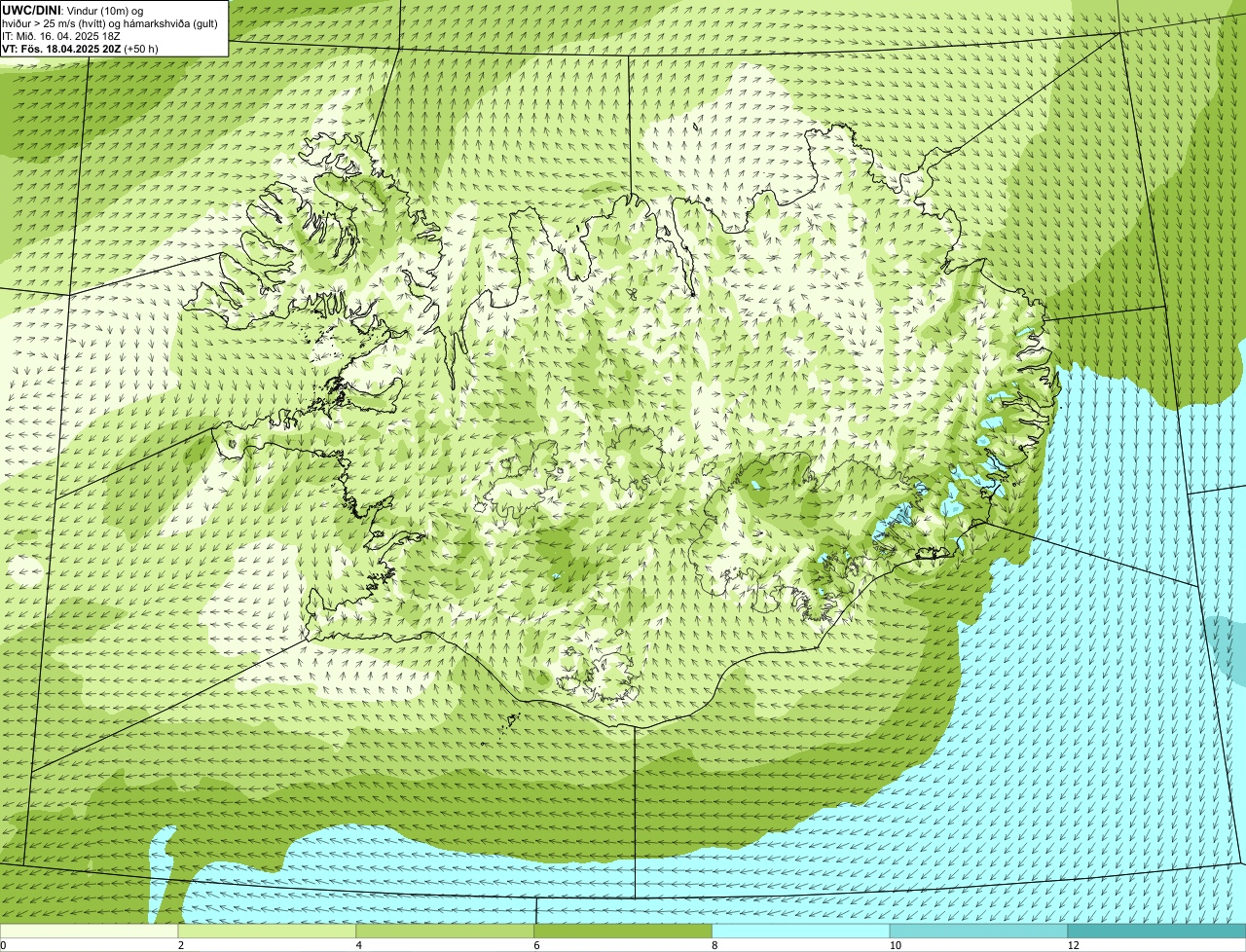Click the '2' tick label on the color scale
This screenshot has width=1246, height=952.
[x=181, y=945]
